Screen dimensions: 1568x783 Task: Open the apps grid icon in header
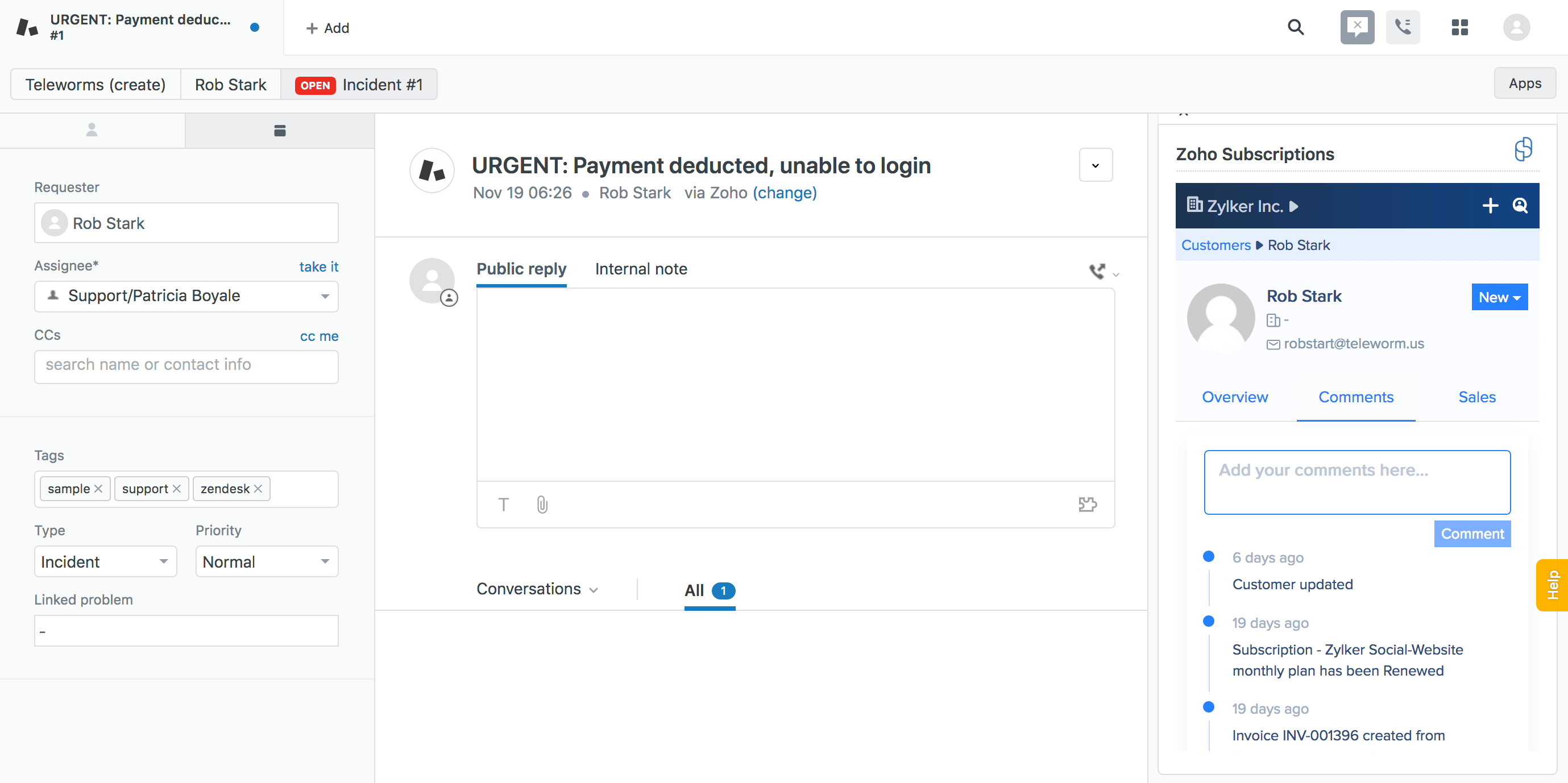coord(1459,27)
